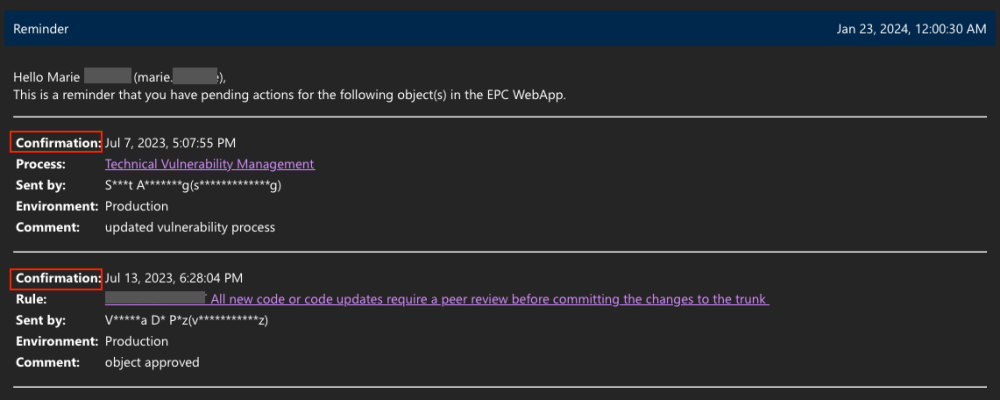Open the Technical Vulnerability Management link
The image size is (1000, 400).
[x=209, y=164]
